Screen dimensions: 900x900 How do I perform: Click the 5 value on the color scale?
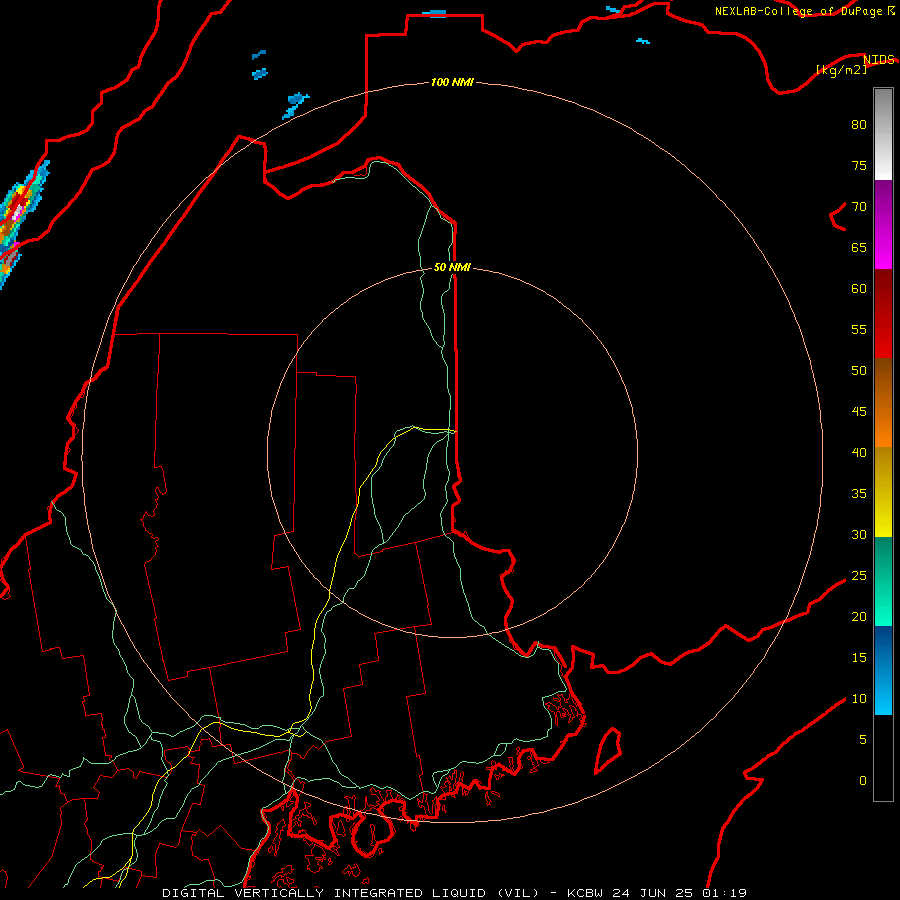pyautogui.click(x=863, y=740)
